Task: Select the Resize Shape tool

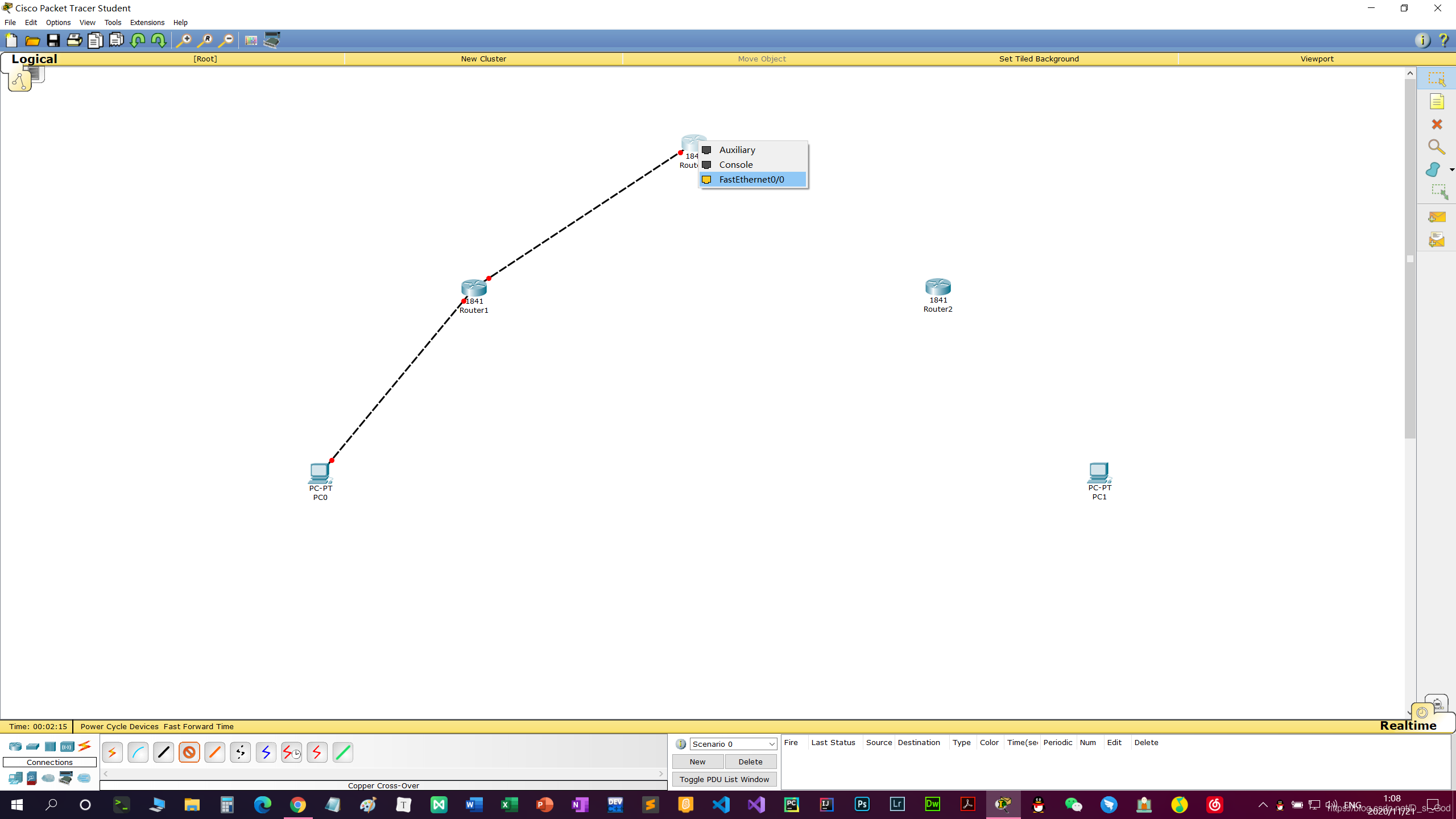Action: coord(1439,192)
